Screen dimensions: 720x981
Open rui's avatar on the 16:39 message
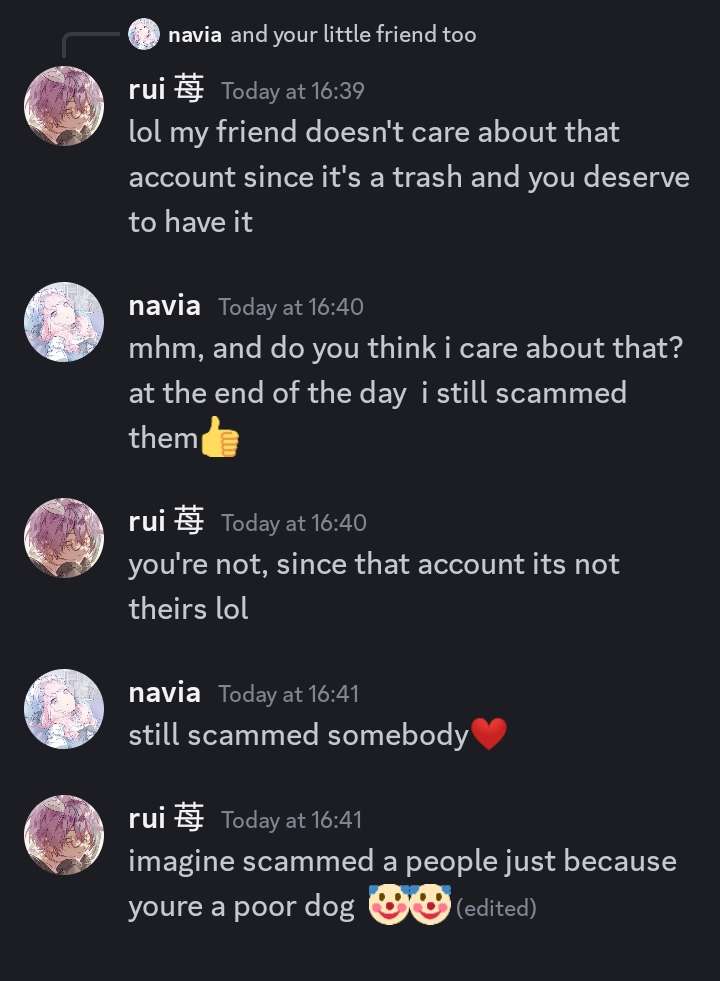(64, 106)
